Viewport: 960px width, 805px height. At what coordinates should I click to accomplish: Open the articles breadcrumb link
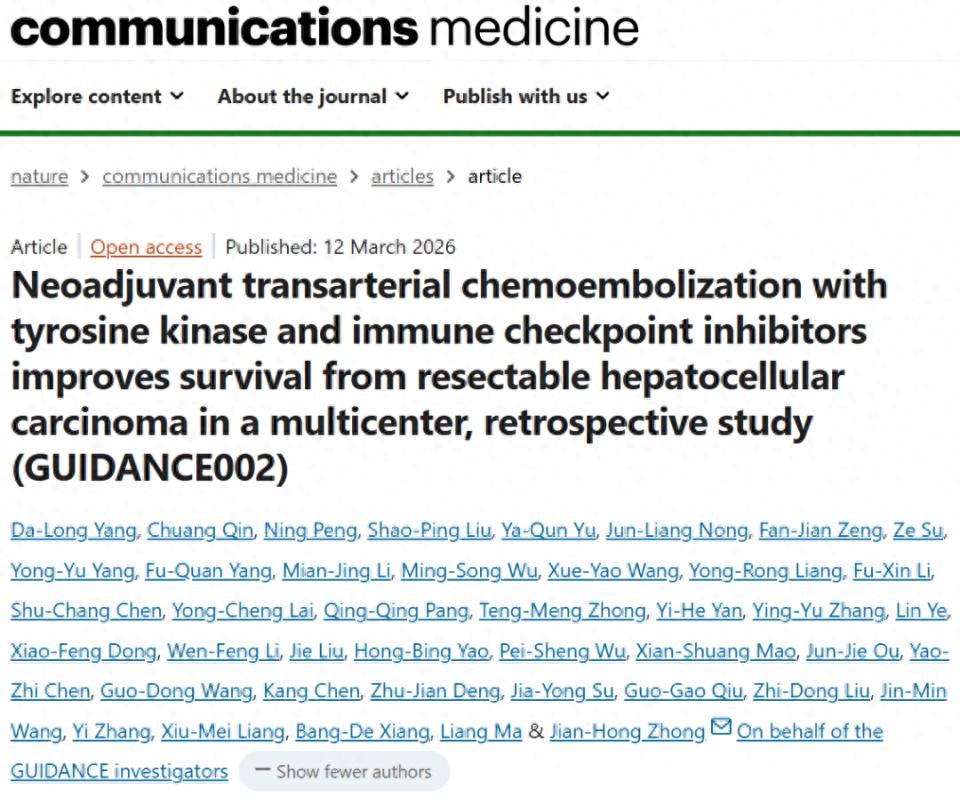point(402,177)
